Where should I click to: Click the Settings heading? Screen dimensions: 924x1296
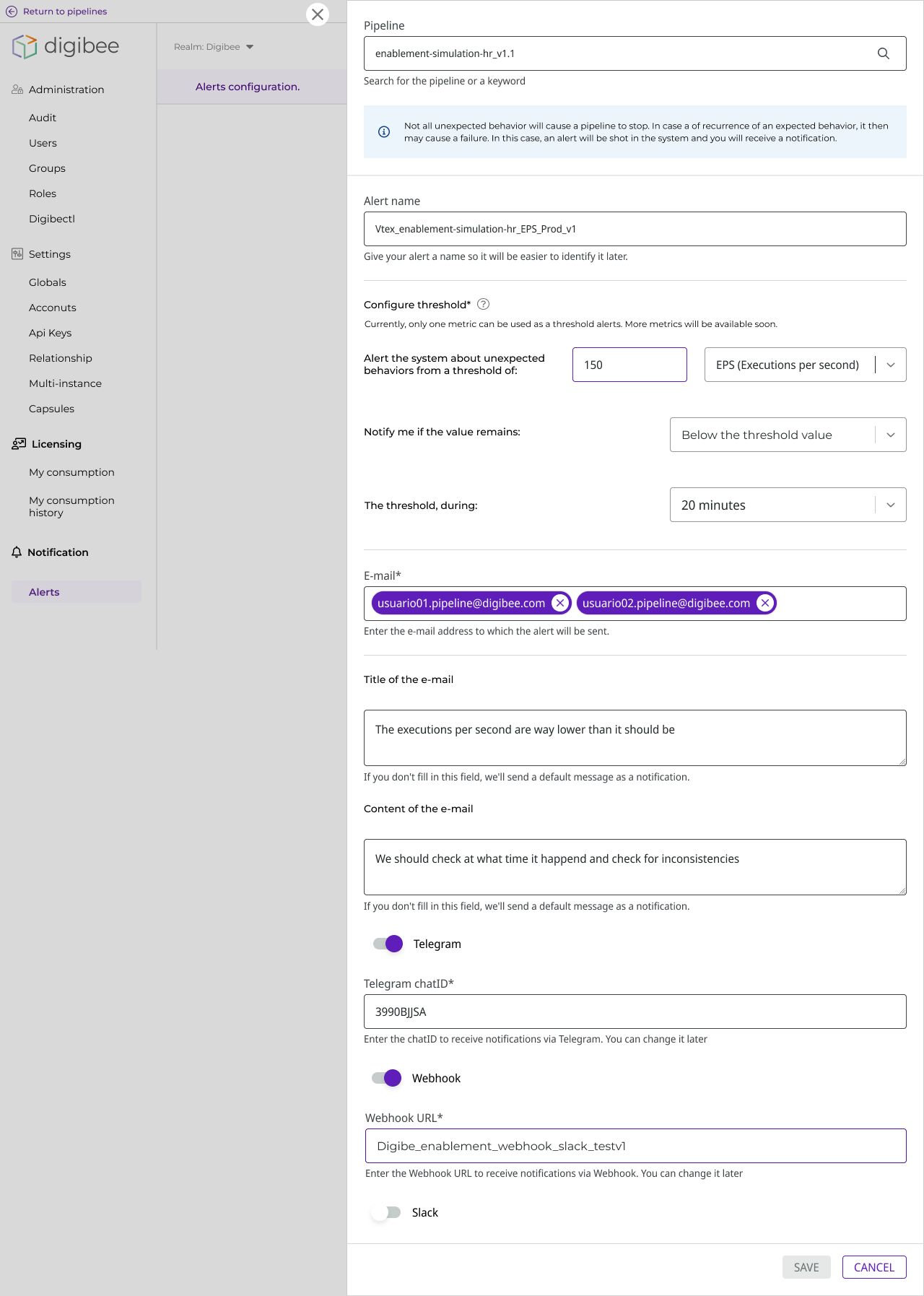pos(50,254)
